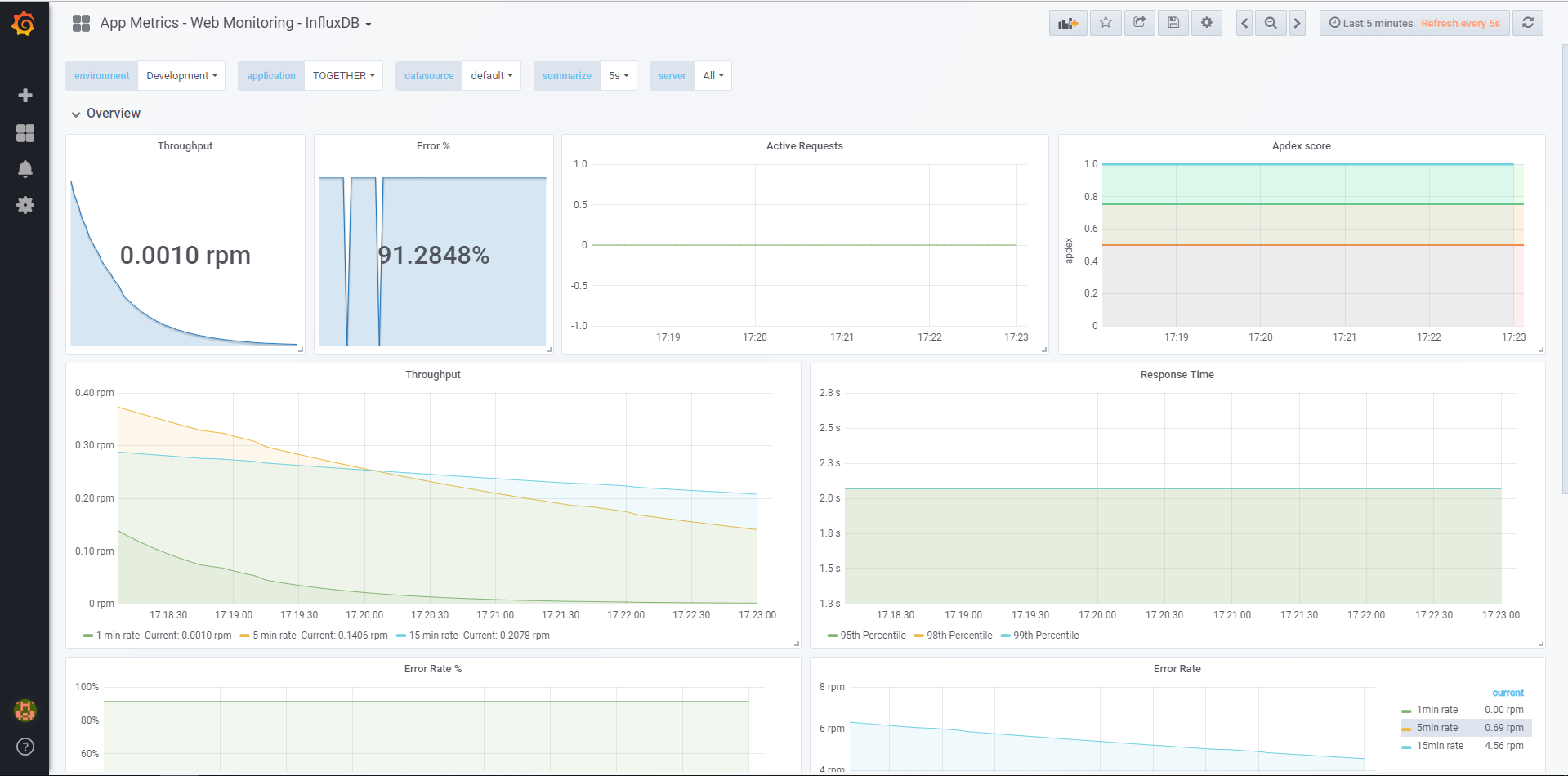
Task: Open the Help question mark icon
Action: [x=25, y=747]
